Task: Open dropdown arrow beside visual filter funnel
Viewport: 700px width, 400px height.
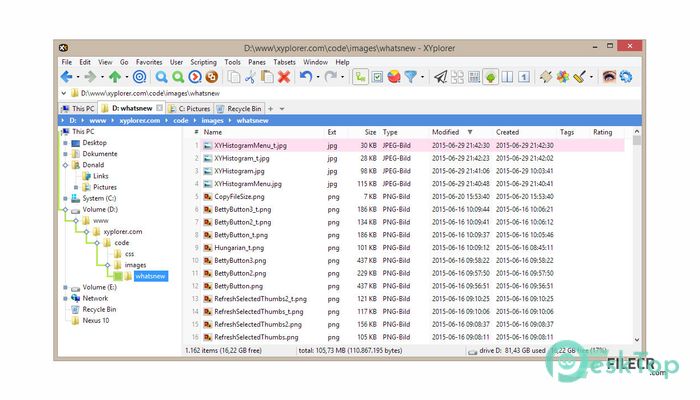Action: click(422, 77)
